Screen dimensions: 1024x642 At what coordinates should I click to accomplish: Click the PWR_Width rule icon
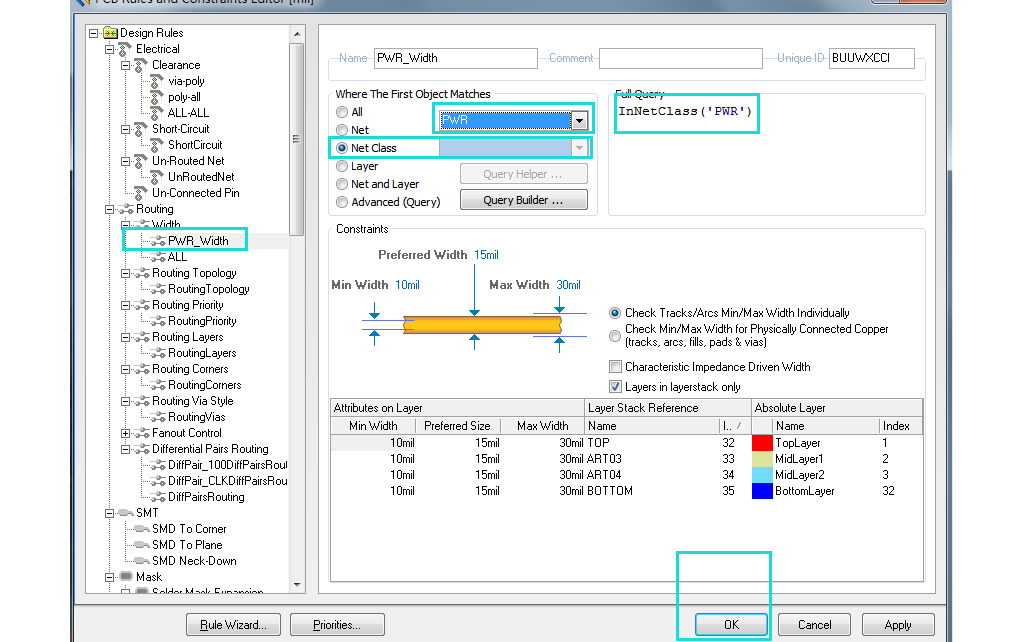point(158,241)
